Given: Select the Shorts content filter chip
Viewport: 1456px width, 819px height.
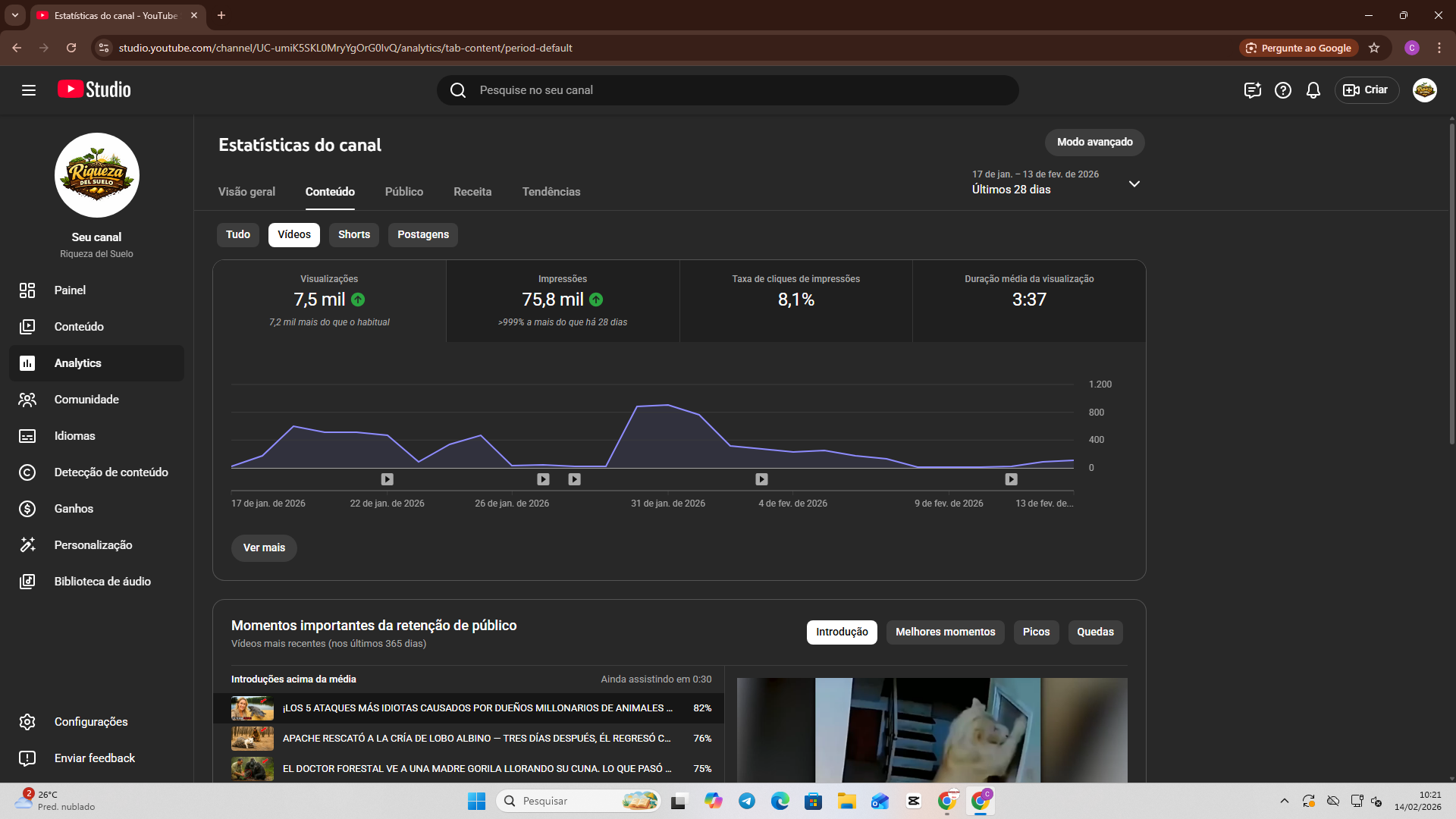Looking at the screenshot, I should [x=353, y=235].
